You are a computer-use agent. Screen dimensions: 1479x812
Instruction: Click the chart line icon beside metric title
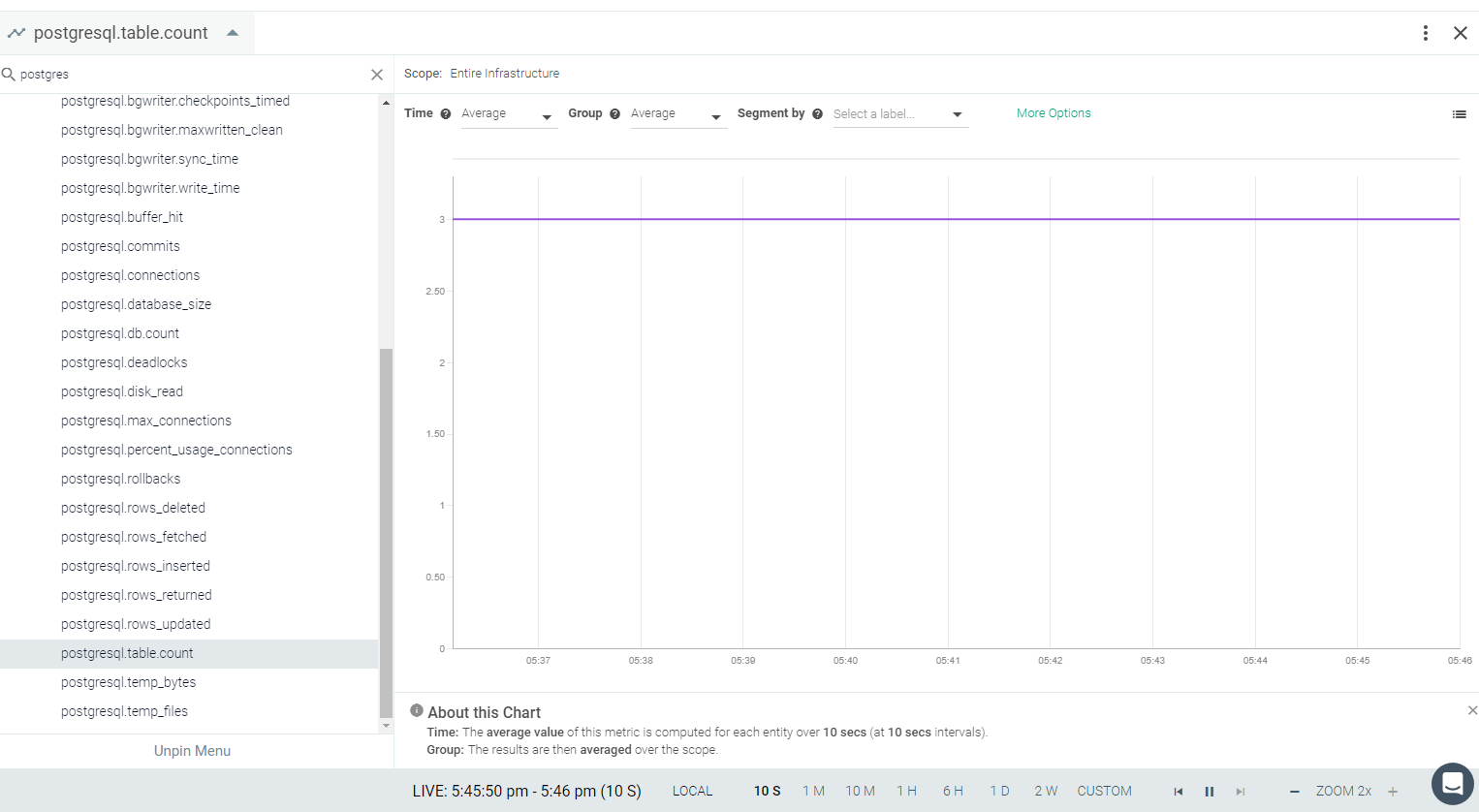pyautogui.click(x=16, y=33)
